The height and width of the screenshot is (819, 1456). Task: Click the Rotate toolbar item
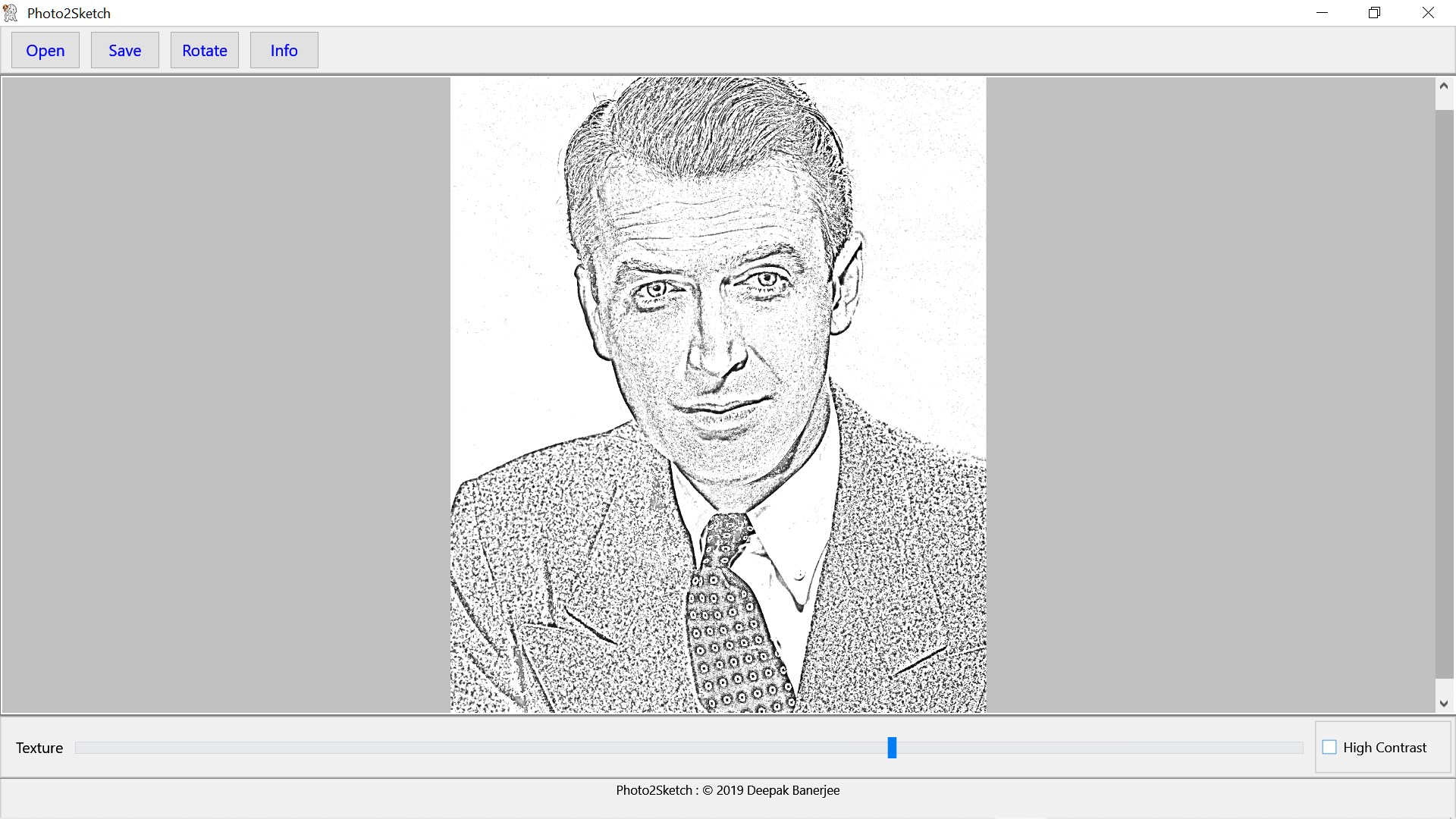coord(204,50)
